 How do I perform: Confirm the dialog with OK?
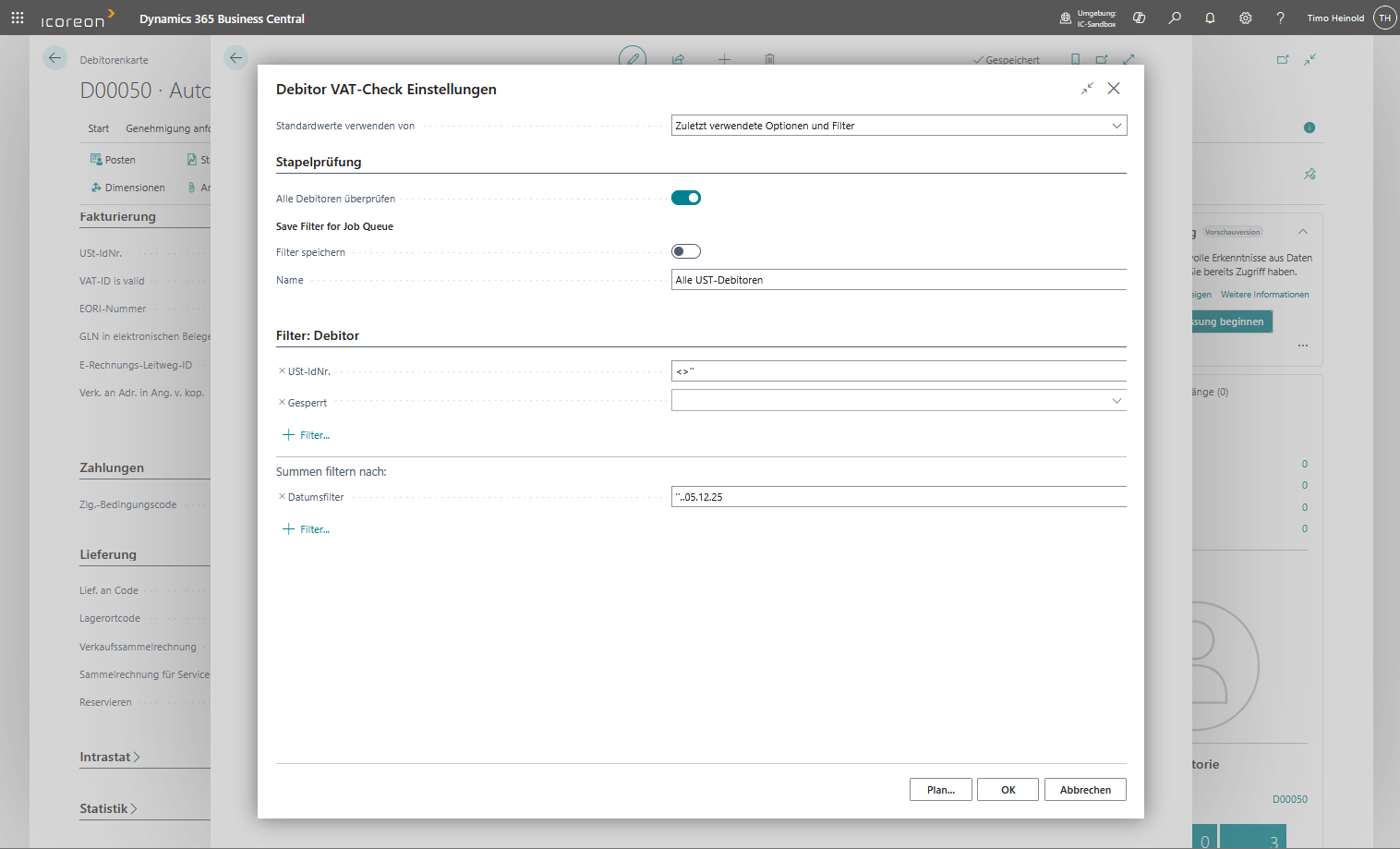pos(1008,790)
